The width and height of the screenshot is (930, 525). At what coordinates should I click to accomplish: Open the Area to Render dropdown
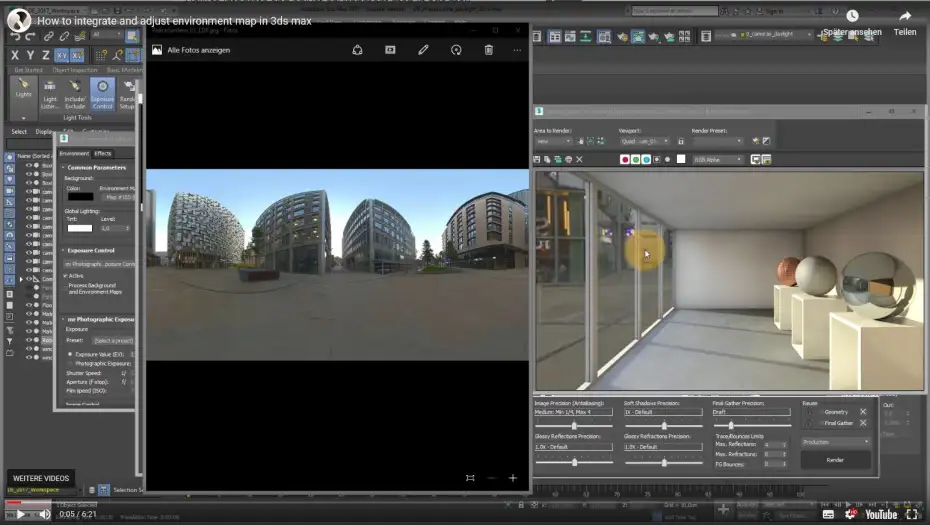click(x=552, y=142)
